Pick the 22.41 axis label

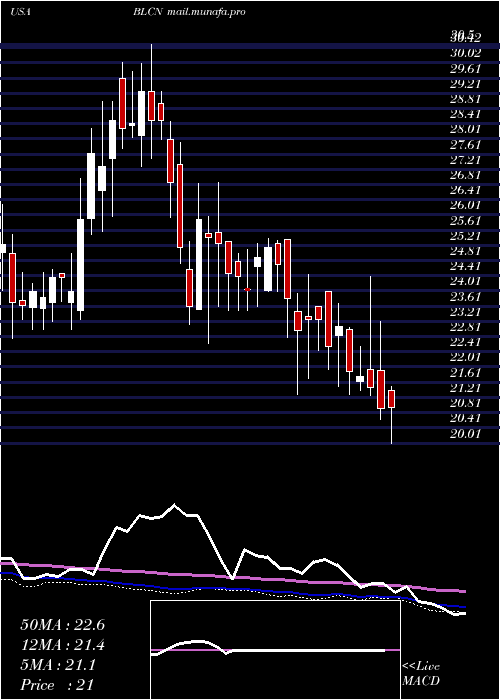[x=466, y=342]
